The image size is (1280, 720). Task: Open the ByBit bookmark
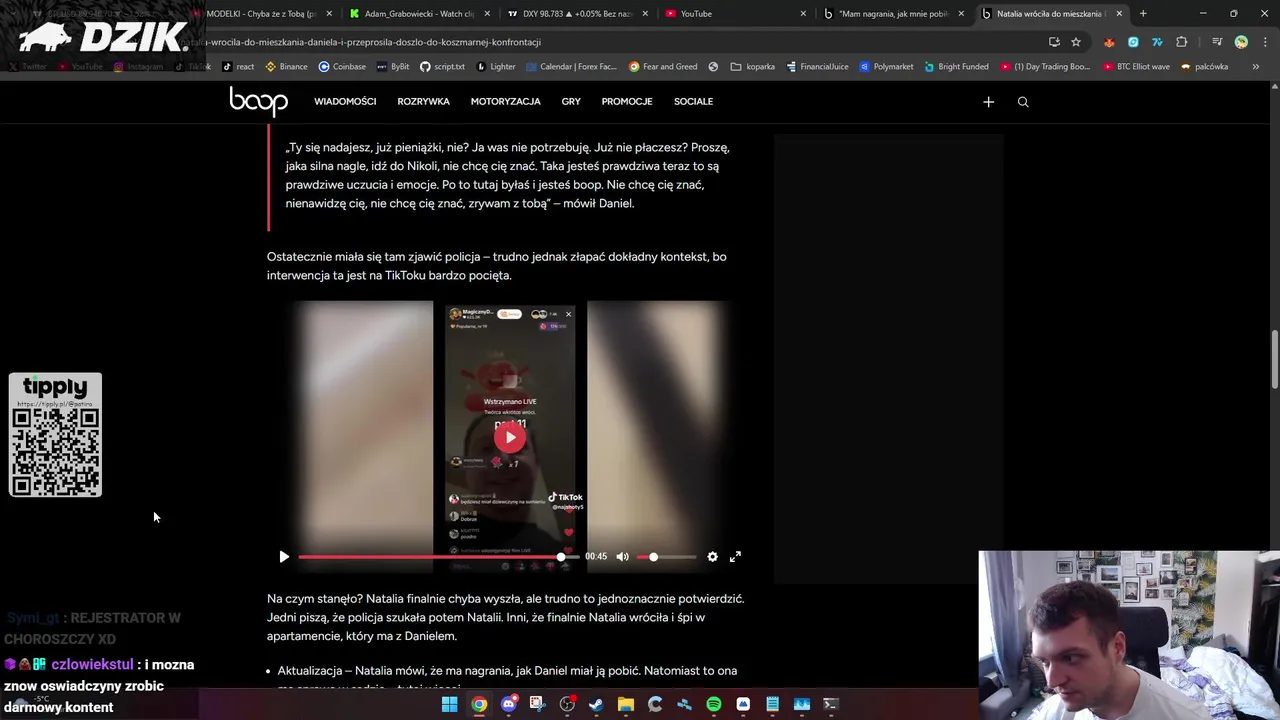393,67
